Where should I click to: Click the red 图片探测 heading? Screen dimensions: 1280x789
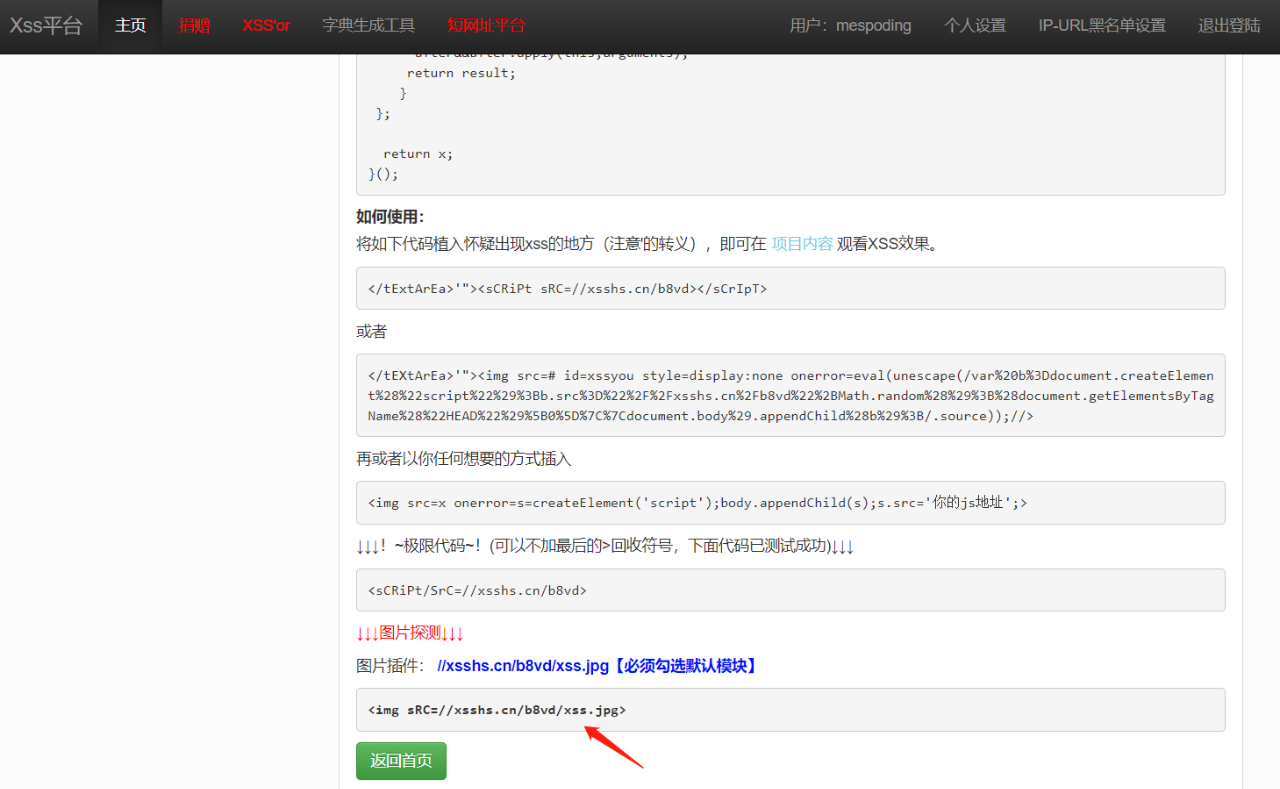point(410,633)
